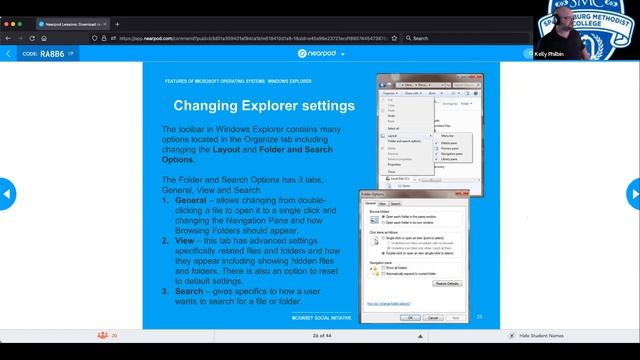Bookmark this page with the star
This screenshot has width=640, height=360.
tap(394, 38)
